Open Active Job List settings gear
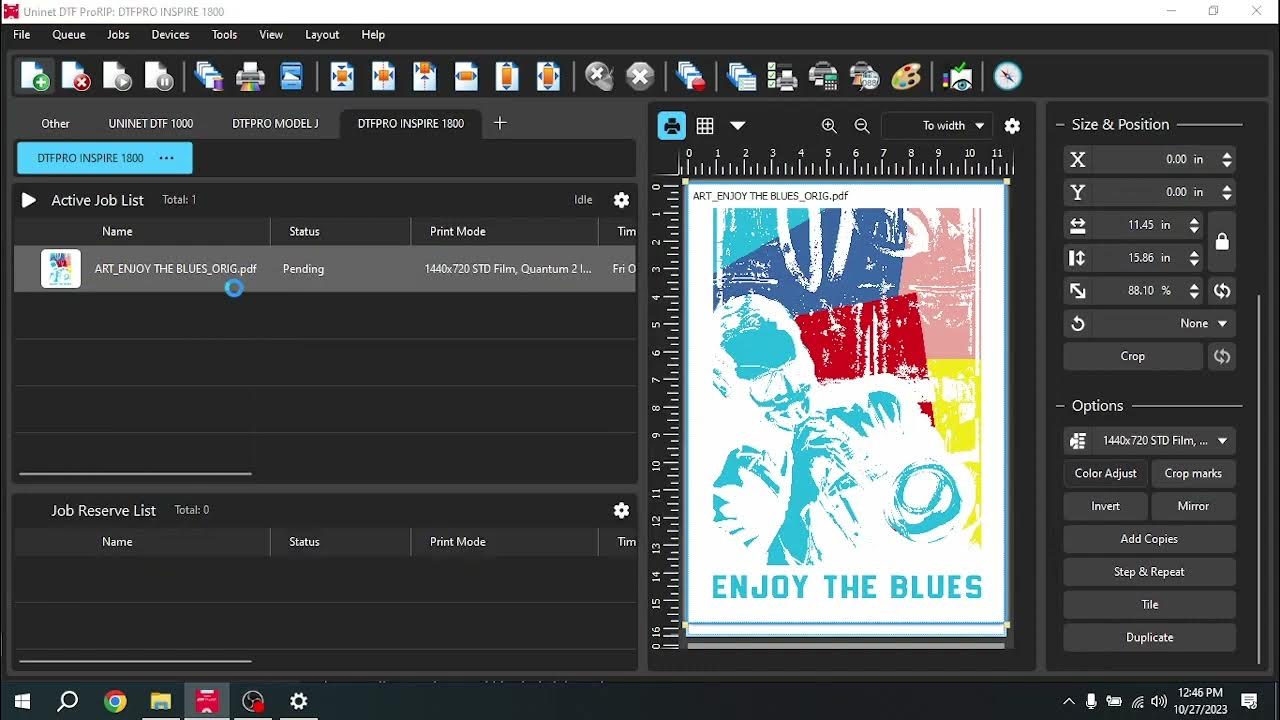This screenshot has height=720, width=1280. [x=621, y=200]
